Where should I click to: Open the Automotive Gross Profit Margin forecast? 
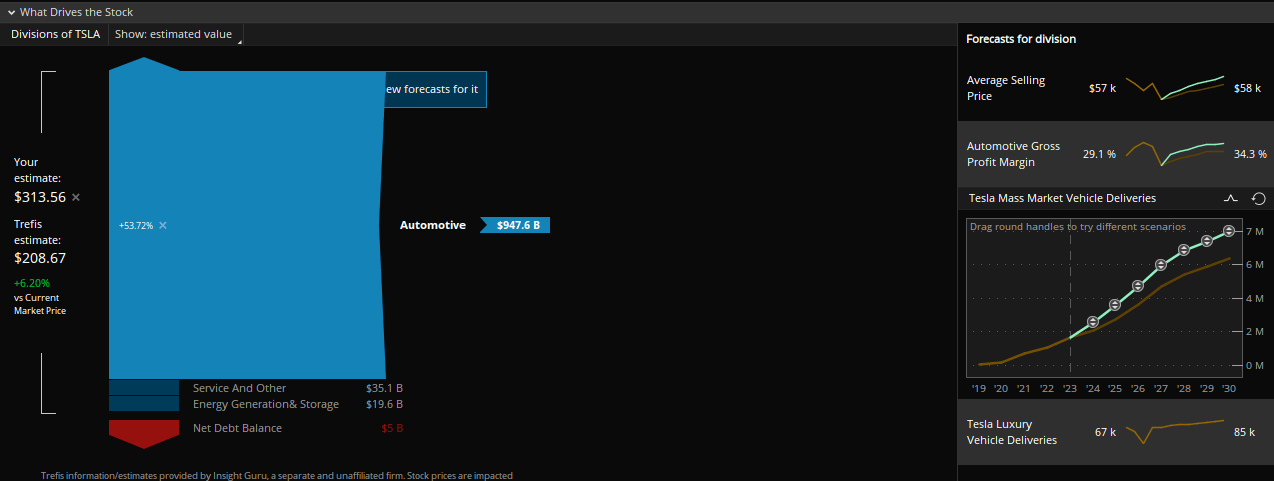(1115, 154)
